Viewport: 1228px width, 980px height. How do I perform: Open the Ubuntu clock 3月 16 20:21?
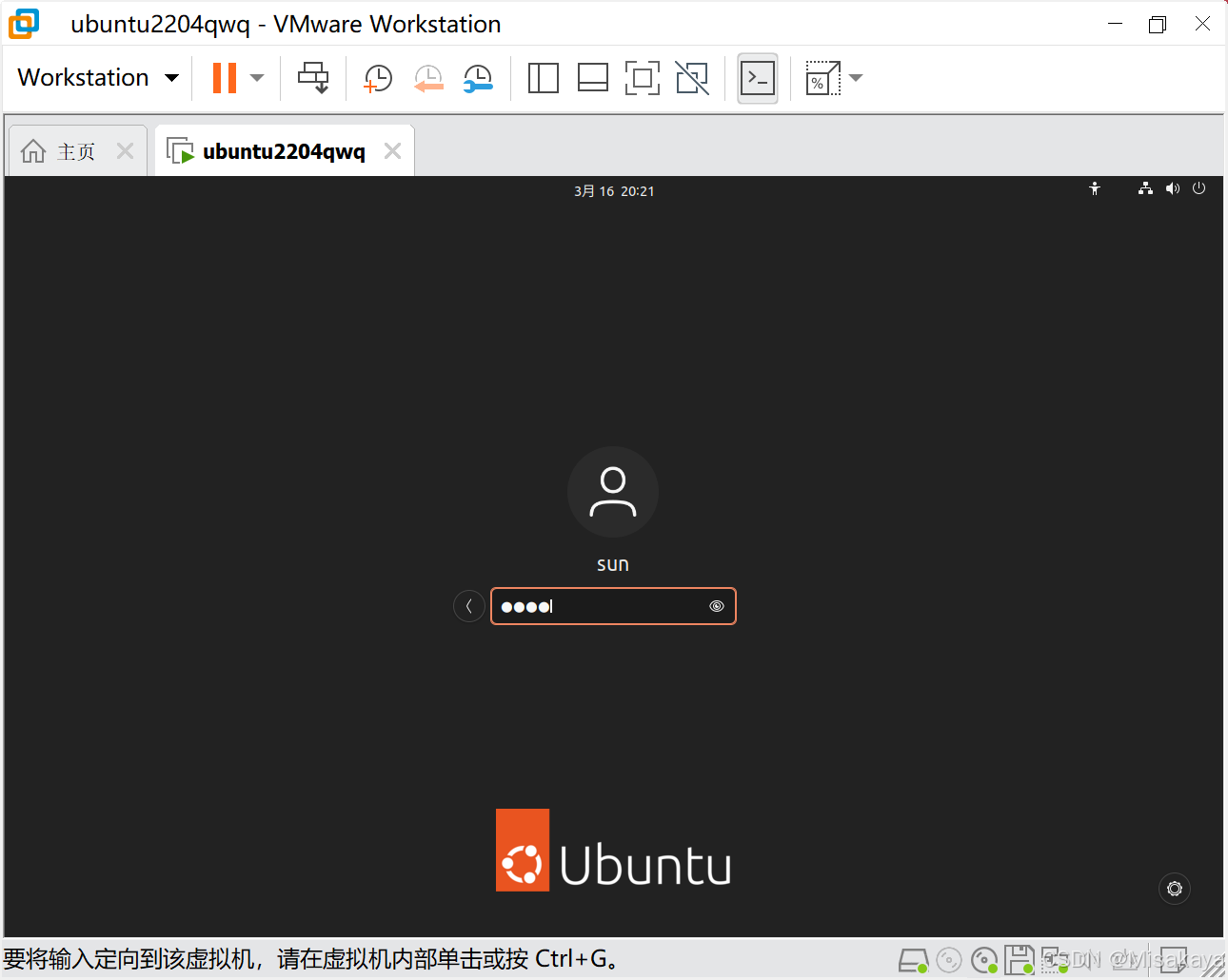[x=614, y=191]
